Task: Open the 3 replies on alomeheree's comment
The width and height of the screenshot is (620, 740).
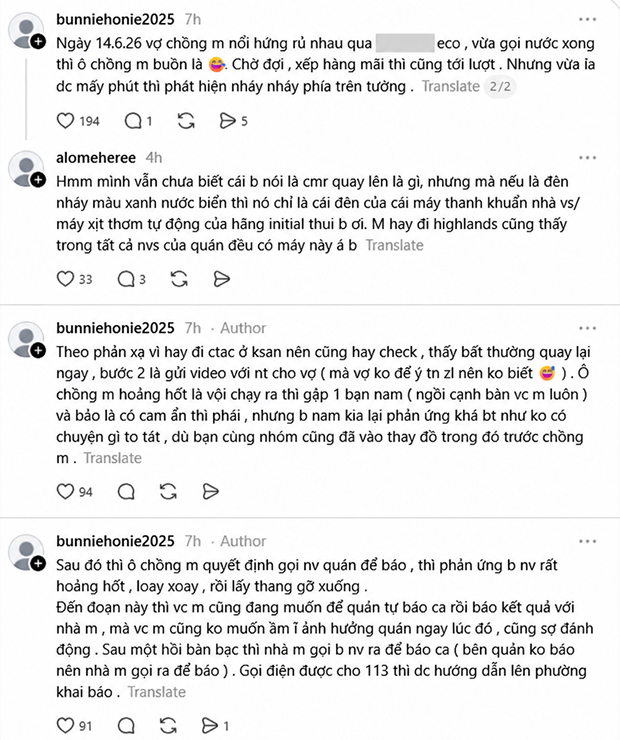Action: click(x=126, y=279)
